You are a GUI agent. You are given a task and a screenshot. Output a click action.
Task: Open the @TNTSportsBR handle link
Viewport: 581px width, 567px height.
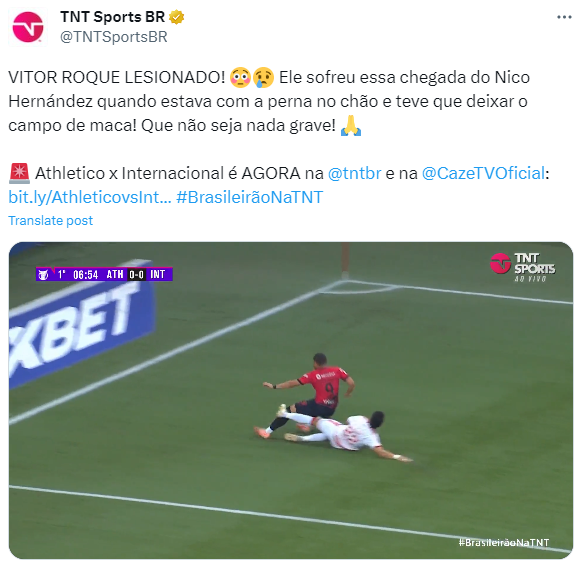click(114, 37)
